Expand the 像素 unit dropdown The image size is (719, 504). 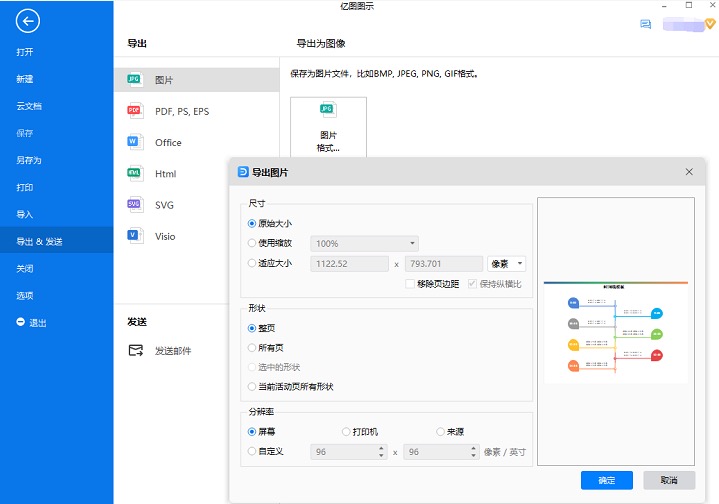pos(507,264)
